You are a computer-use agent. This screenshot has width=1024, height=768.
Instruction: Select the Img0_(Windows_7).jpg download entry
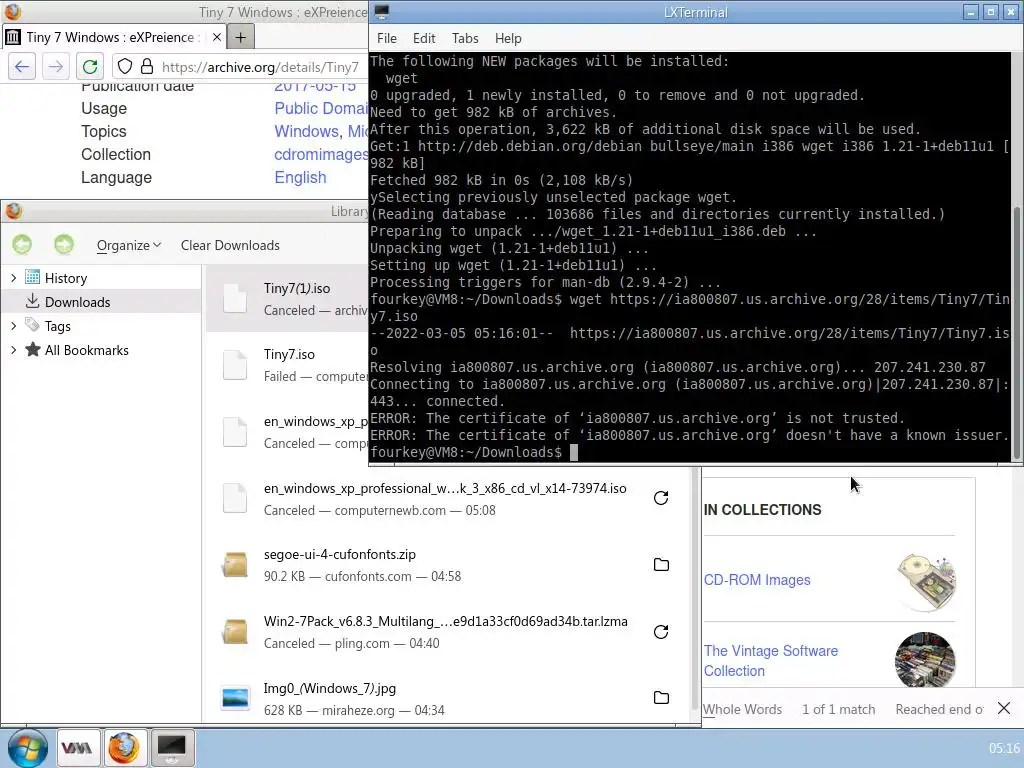tap(448, 698)
